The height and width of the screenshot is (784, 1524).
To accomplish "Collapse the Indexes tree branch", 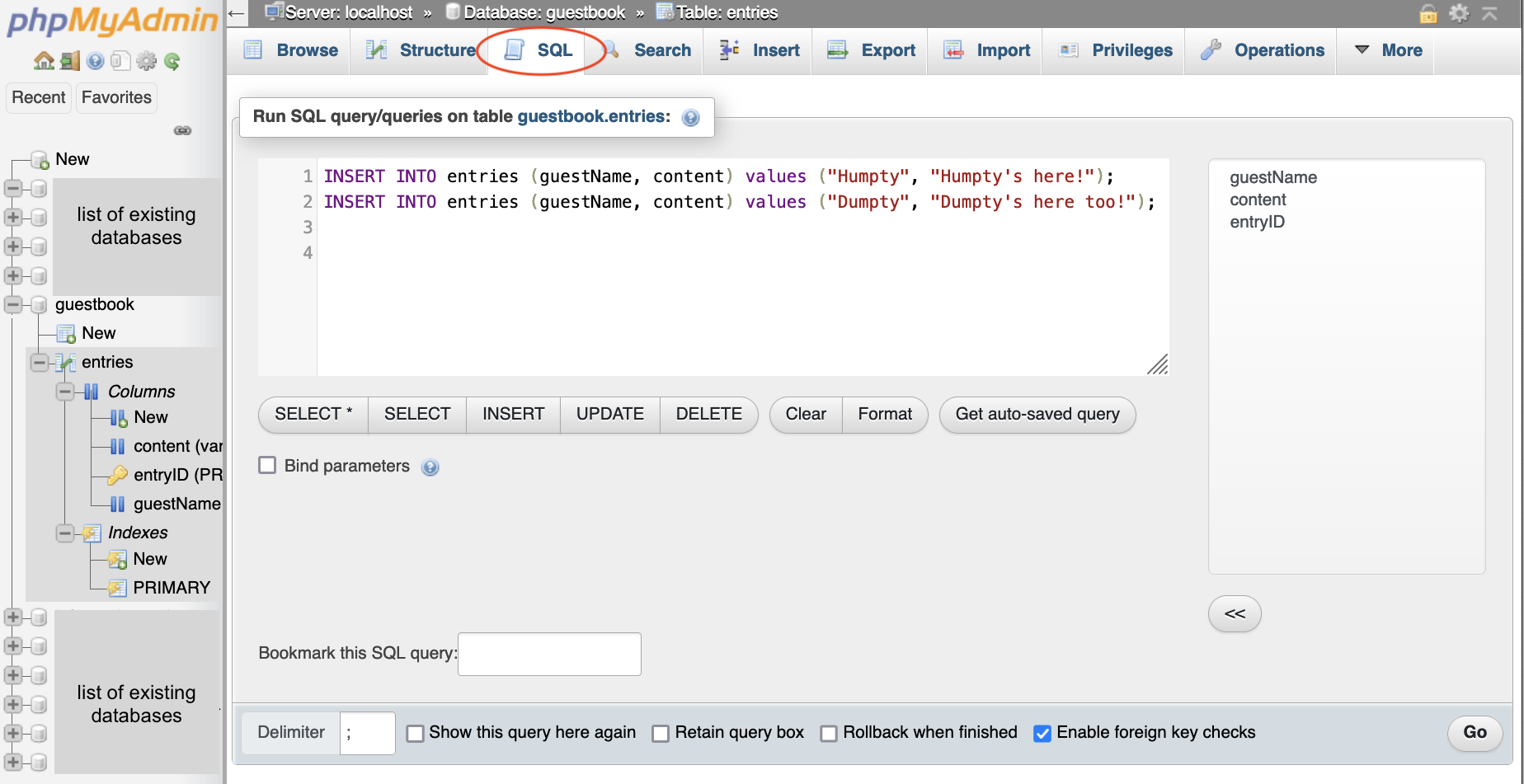I will click(x=65, y=533).
